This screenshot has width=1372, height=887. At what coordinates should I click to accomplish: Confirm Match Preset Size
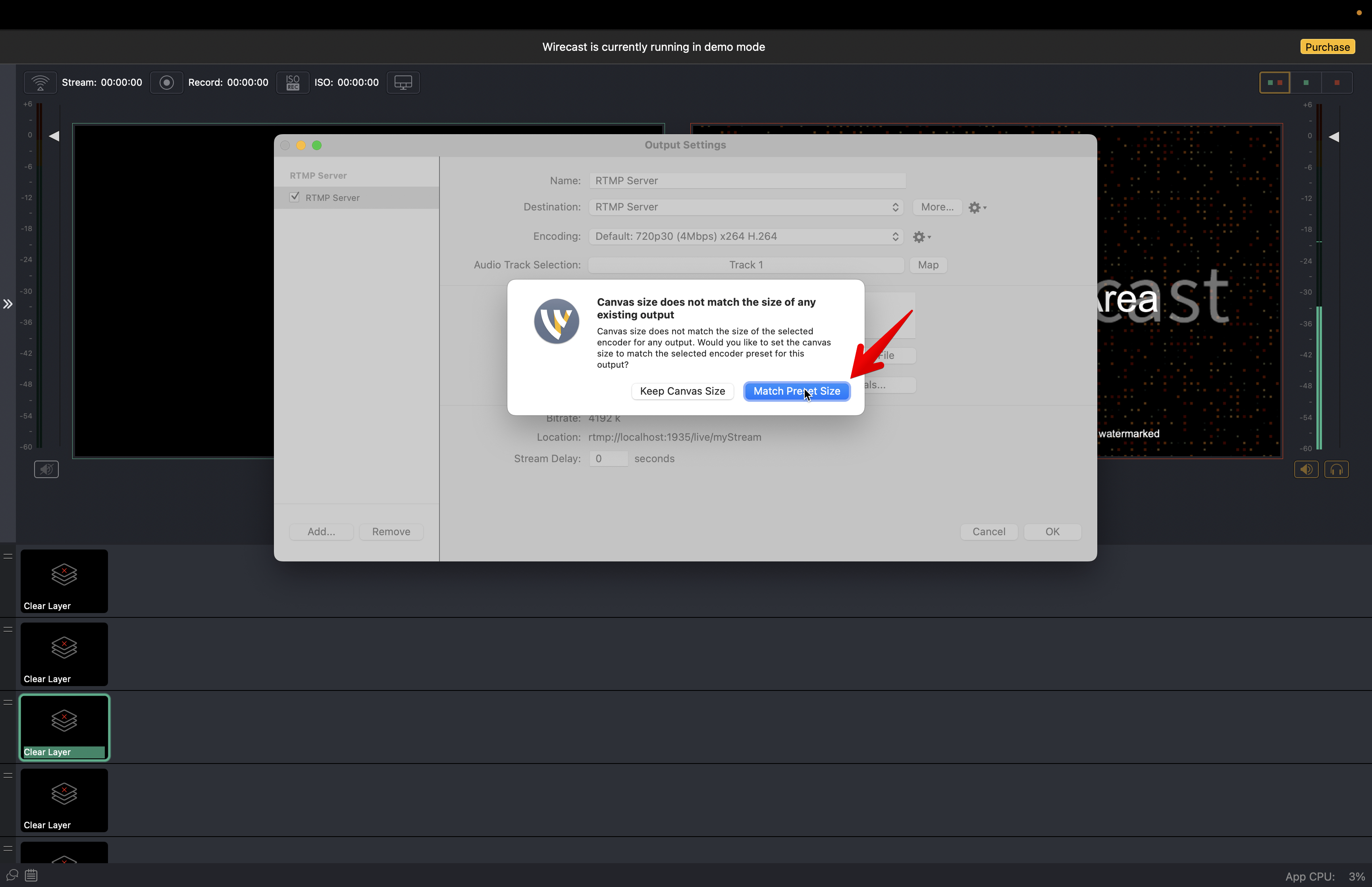(x=797, y=391)
